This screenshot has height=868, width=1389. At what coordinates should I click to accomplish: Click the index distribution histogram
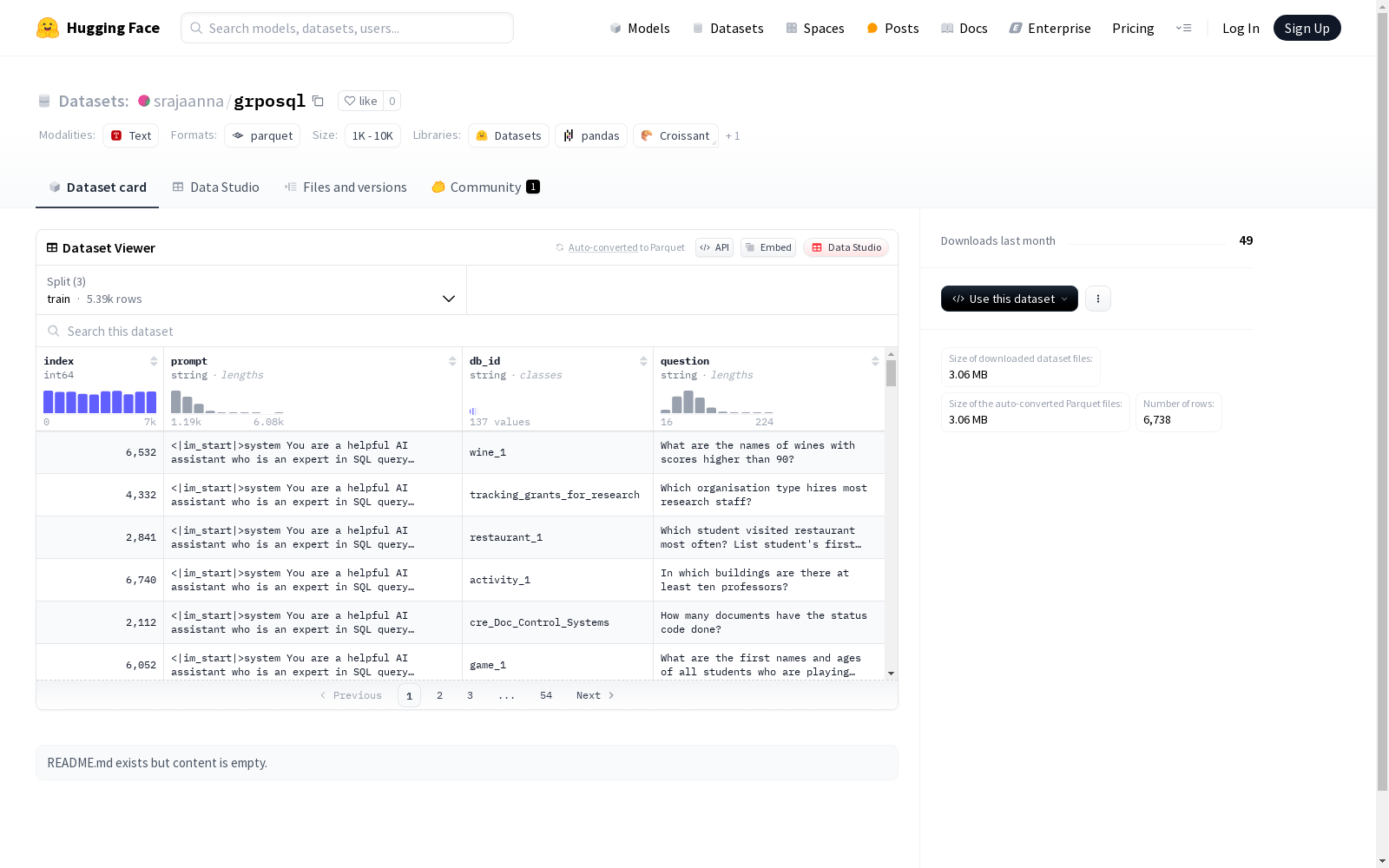[x=100, y=401]
